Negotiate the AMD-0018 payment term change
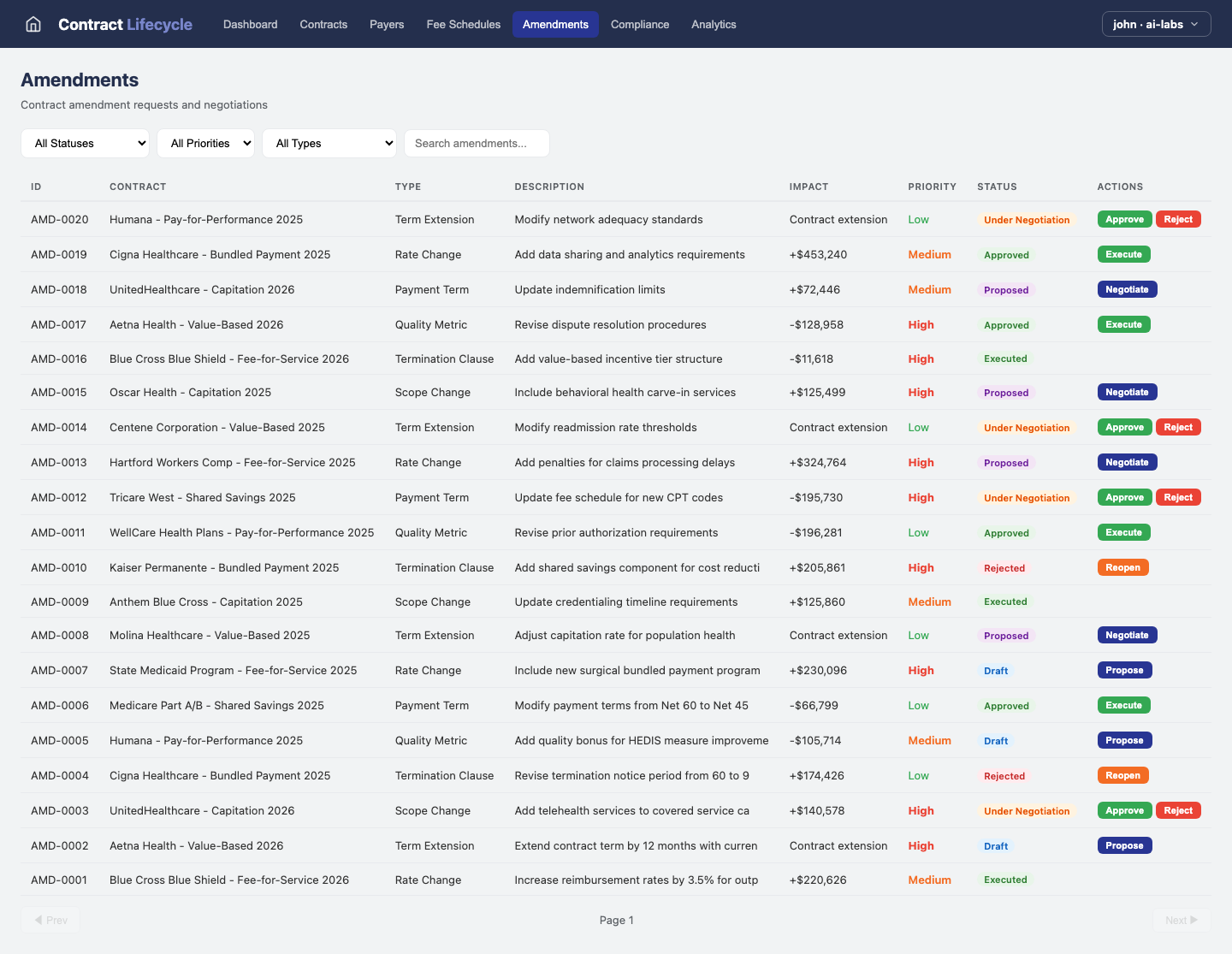The image size is (1232, 954). 1127,289
